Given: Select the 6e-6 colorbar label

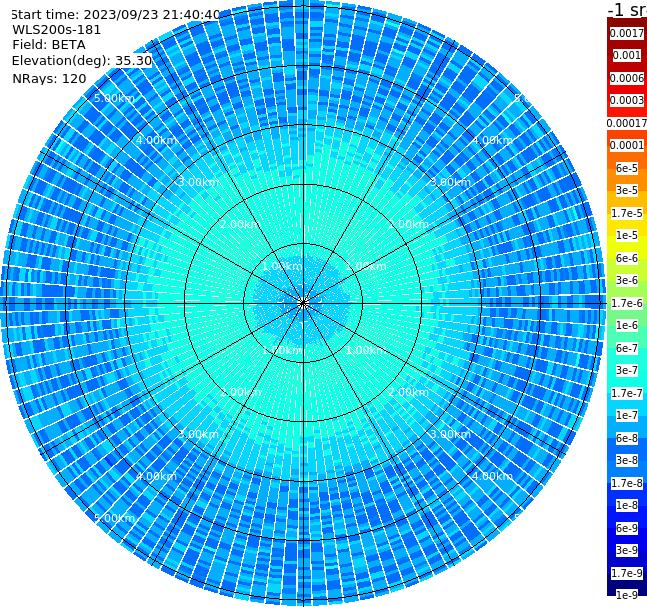Looking at the screenshot, I should tap(627, 258).
